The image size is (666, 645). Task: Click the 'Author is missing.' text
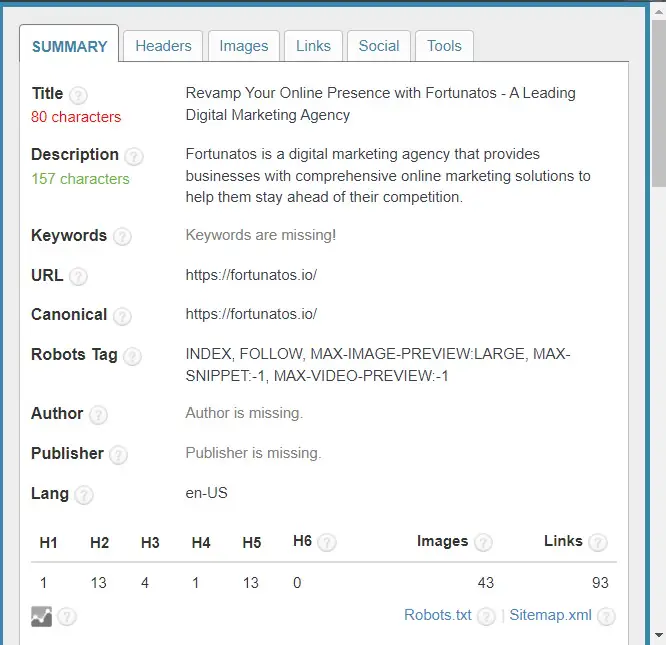[x=244, y=413]
